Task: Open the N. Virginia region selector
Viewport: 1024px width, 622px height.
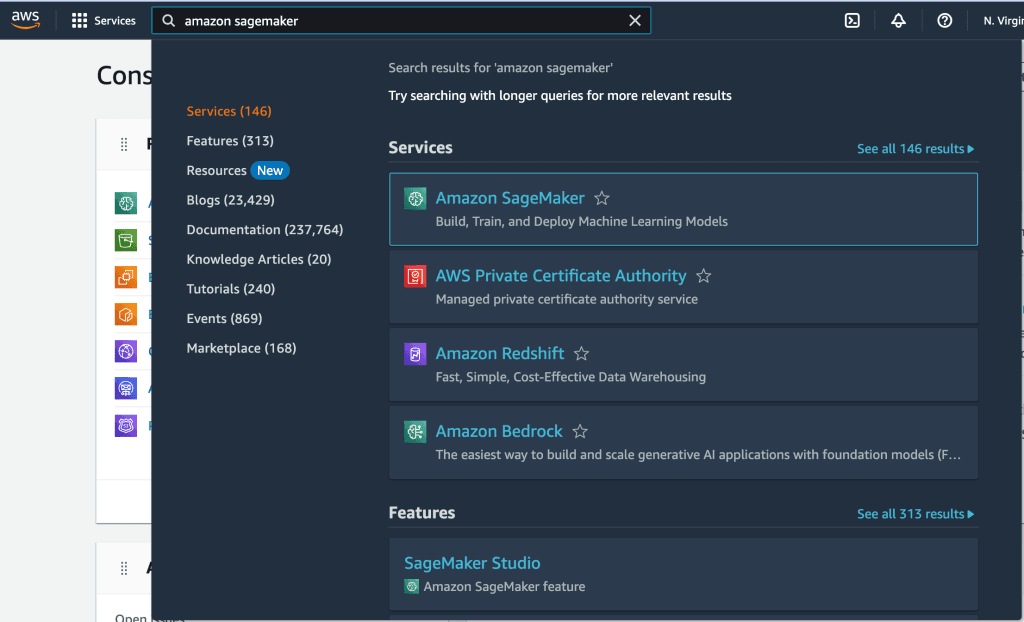Action: (1003, 21)
